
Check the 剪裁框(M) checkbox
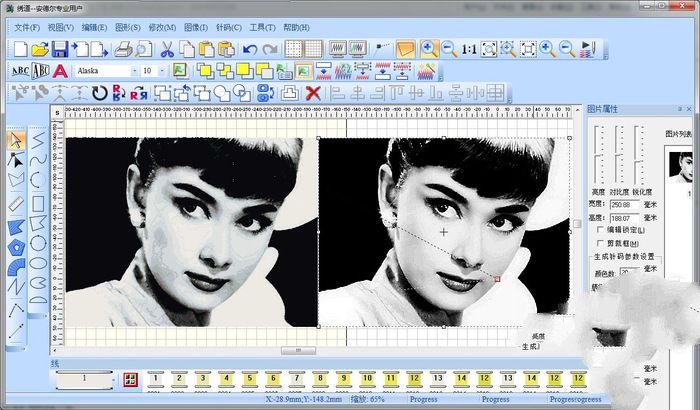tap(600, 243)
